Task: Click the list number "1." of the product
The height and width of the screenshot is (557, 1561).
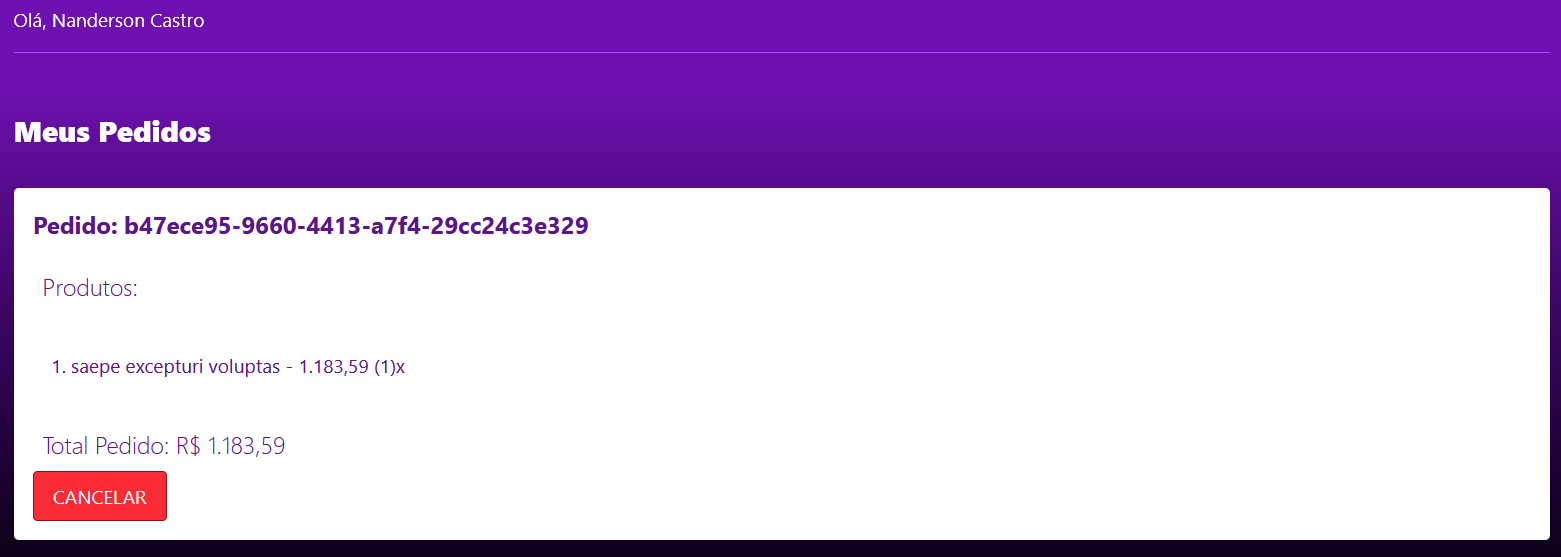Action: pyautogui.click(x=58, y=367)
